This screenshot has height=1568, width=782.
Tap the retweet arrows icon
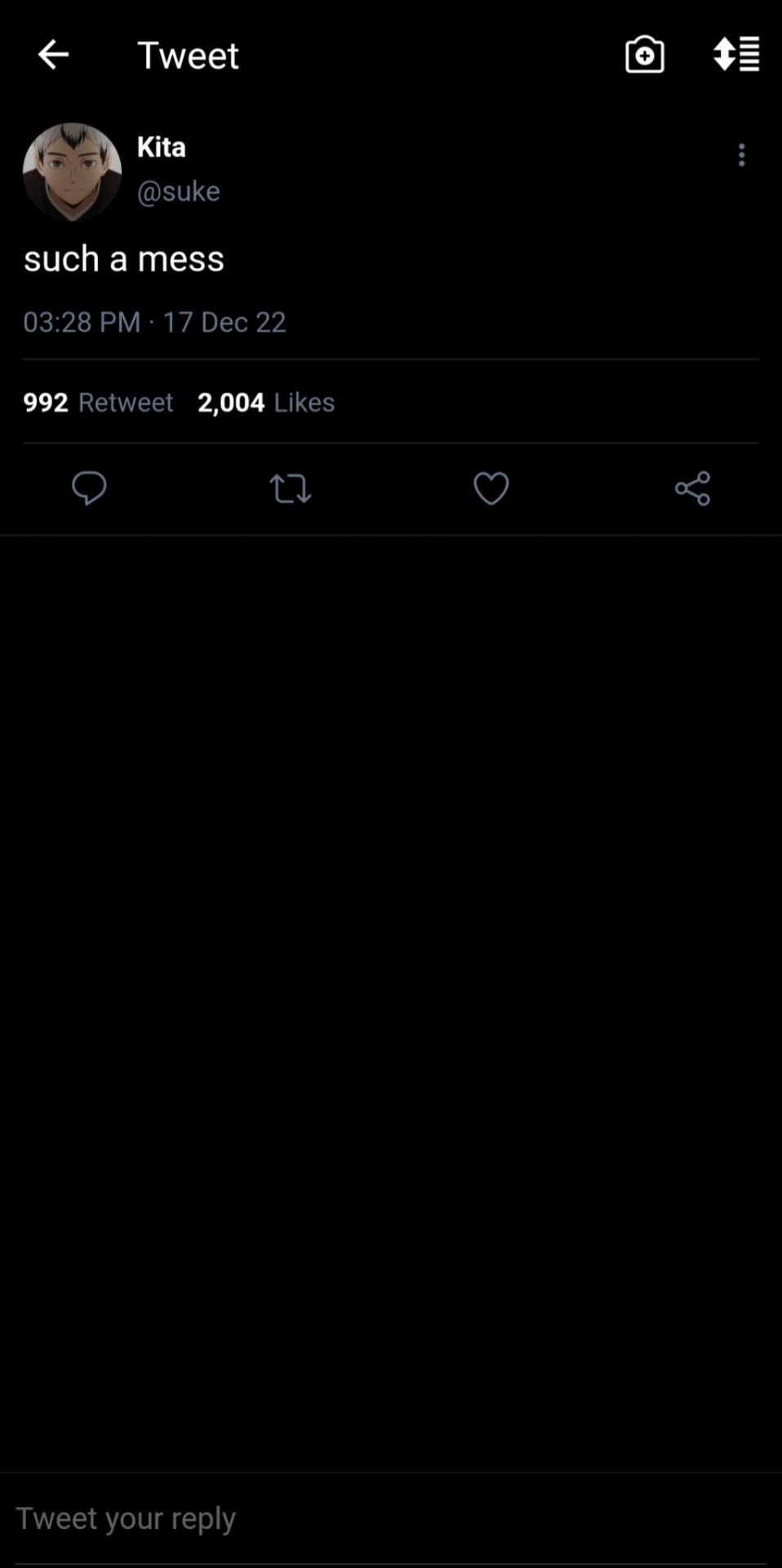290,488
